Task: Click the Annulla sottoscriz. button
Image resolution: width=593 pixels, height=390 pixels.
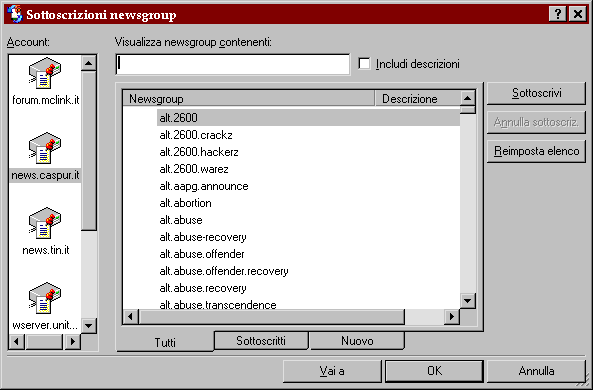Action: pos(536,122)
